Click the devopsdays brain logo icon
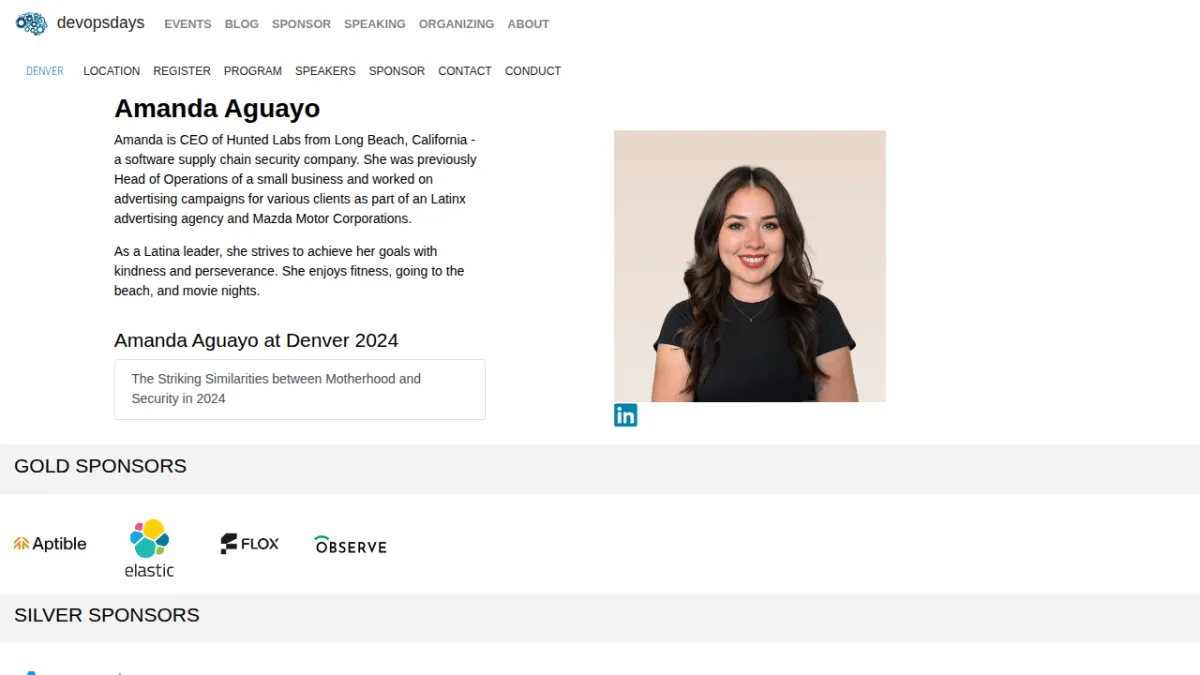This screenshot has width=1200, height=675. point(31,23)
